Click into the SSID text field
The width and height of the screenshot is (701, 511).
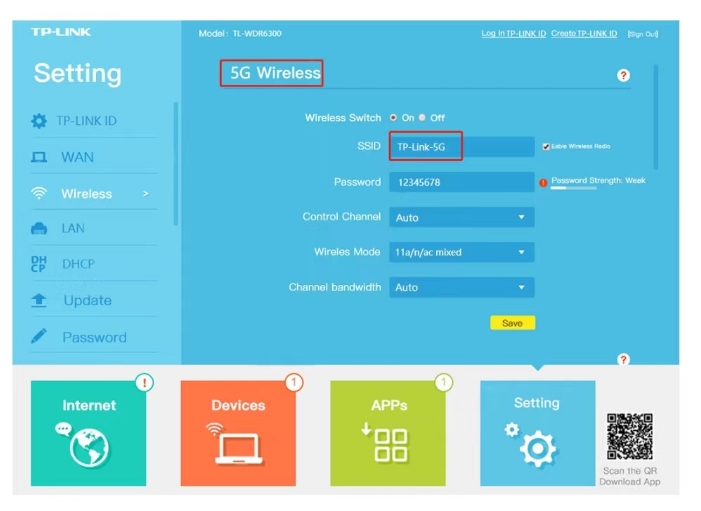[462, 147]
